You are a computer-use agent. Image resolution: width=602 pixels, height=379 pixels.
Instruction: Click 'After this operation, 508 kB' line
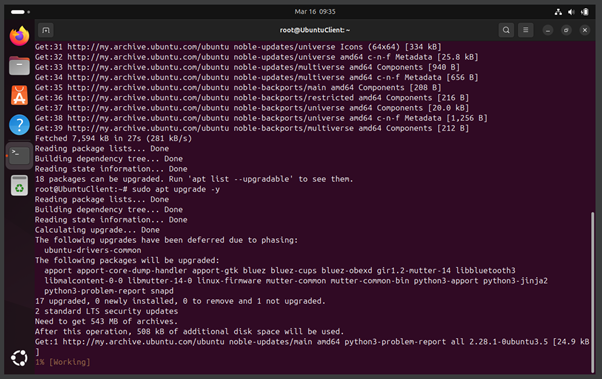point(189,332)
